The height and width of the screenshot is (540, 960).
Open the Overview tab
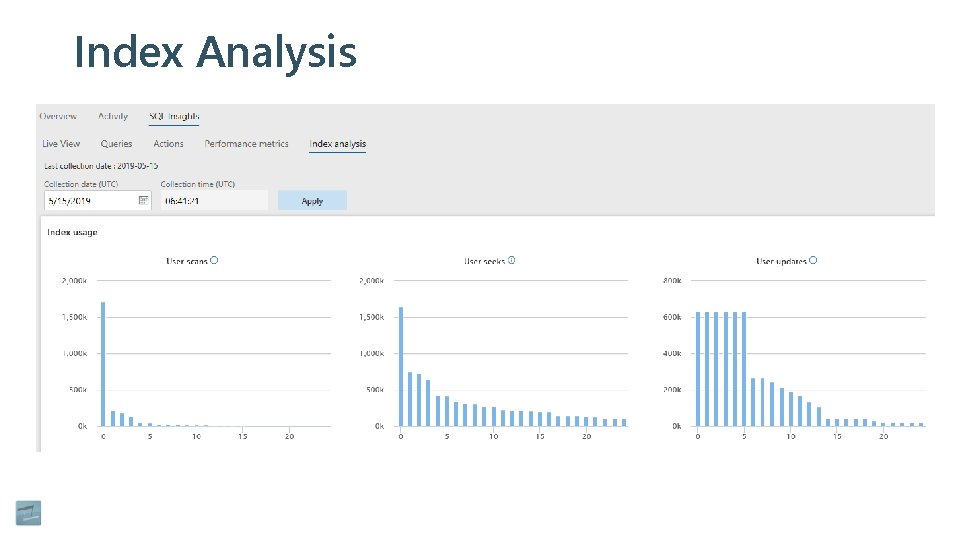58,116
